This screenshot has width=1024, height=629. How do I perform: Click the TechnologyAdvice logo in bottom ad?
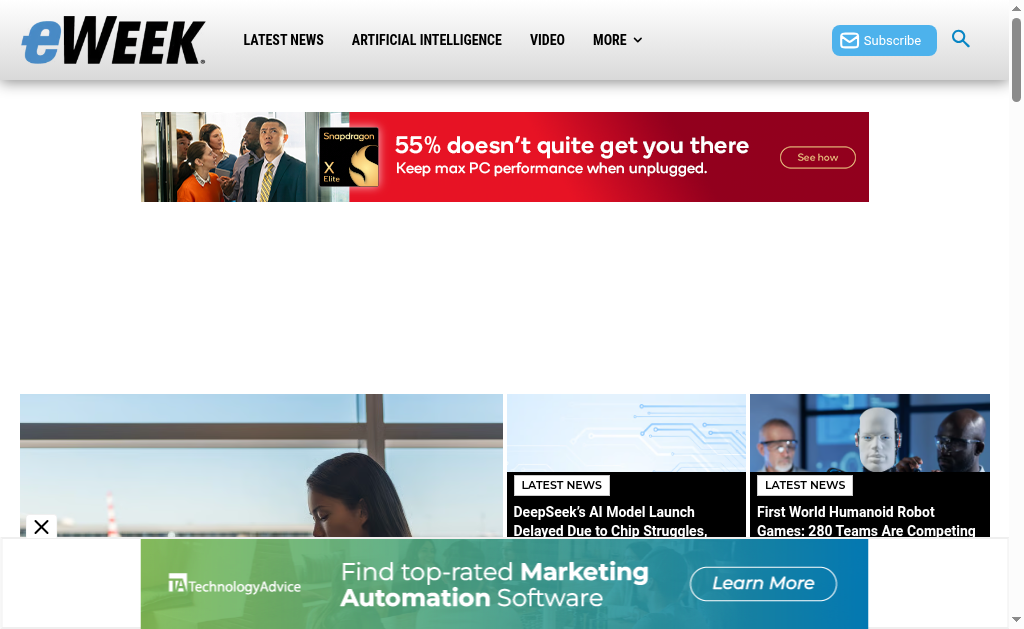tap(234, 583)
